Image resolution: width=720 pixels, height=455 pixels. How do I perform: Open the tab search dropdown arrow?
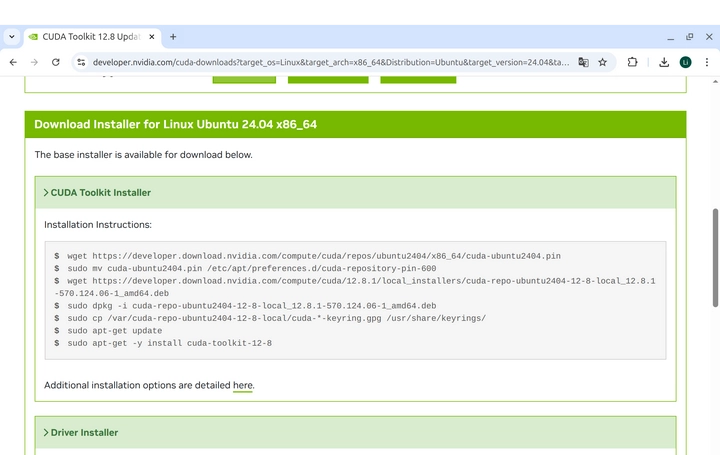pos(11,36)
